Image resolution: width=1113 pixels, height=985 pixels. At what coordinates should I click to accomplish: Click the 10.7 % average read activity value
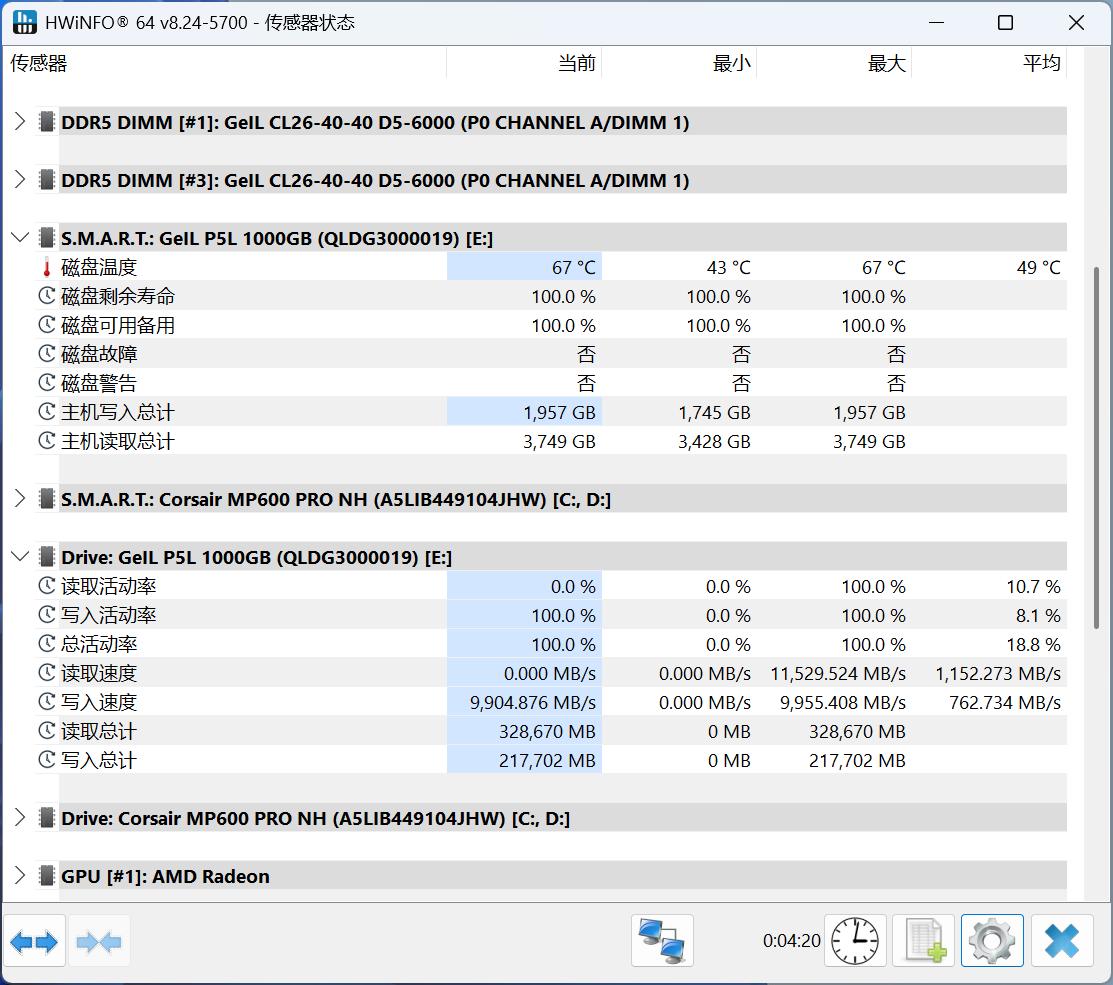tap(1034, 587)
